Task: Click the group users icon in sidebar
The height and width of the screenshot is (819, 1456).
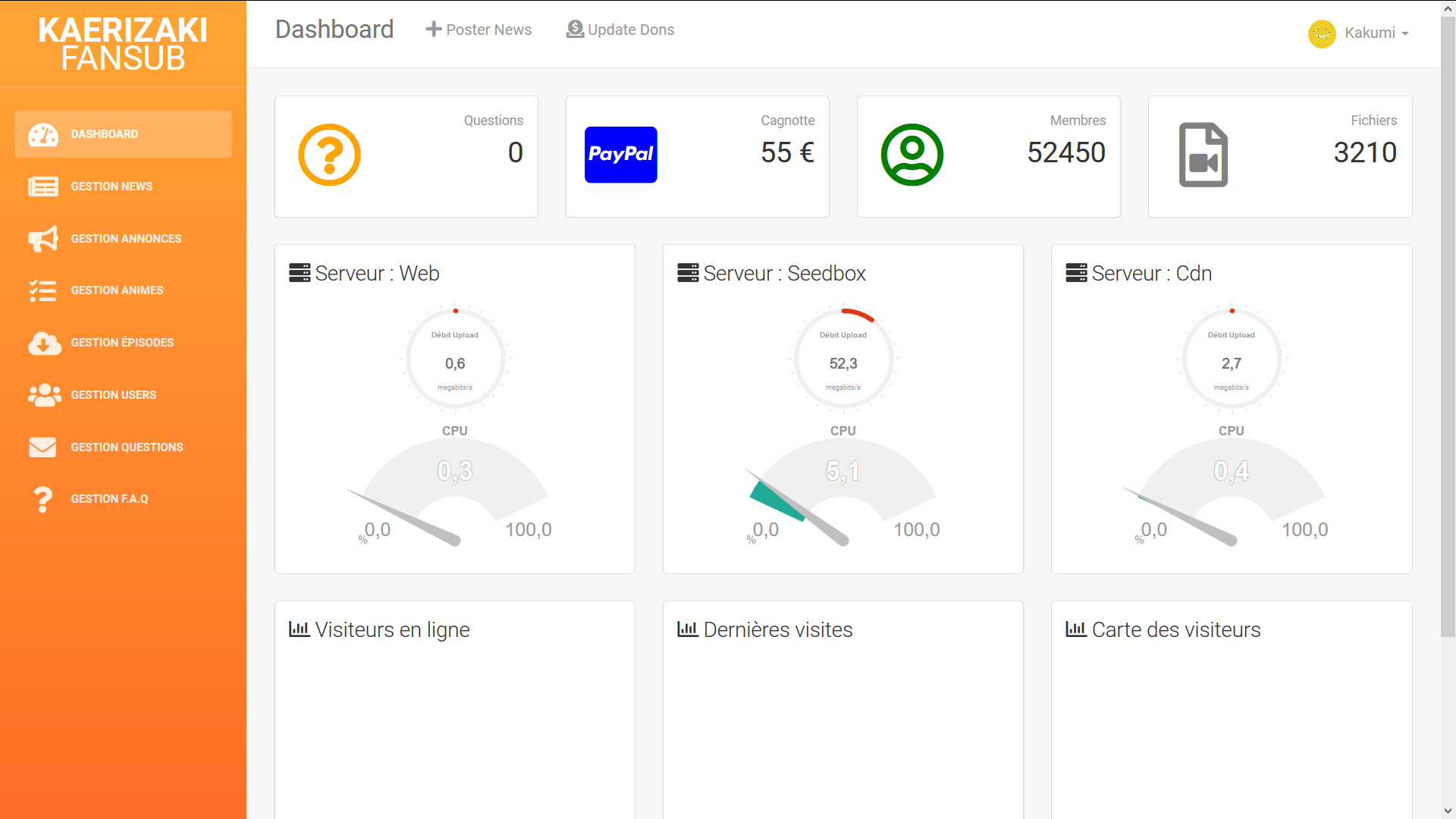Action: click(x=43, y=395)
